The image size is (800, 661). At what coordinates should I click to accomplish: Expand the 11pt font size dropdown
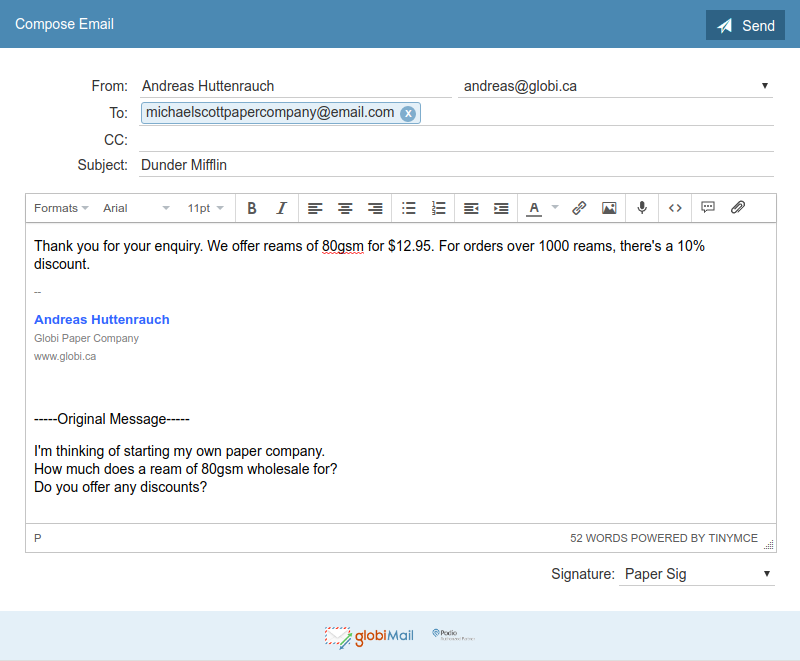[x=205, y=208]
